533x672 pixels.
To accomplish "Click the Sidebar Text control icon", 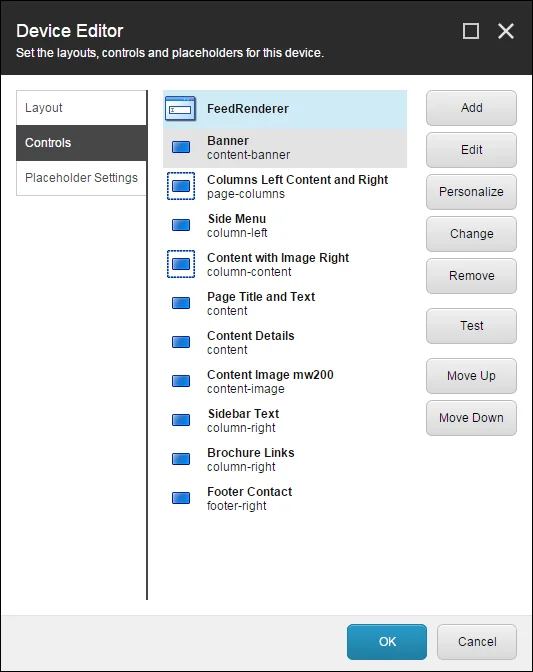I will click(181, 420).
